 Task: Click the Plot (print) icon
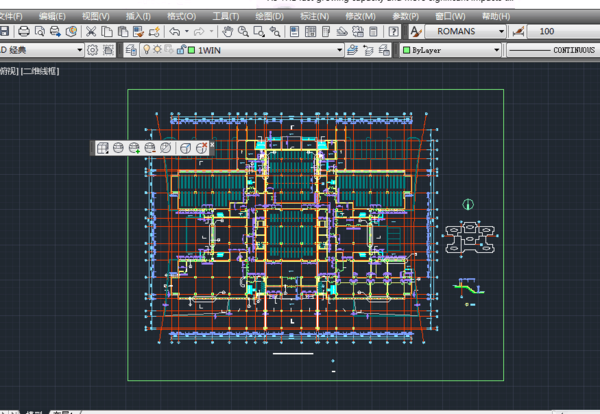[24, 32]
